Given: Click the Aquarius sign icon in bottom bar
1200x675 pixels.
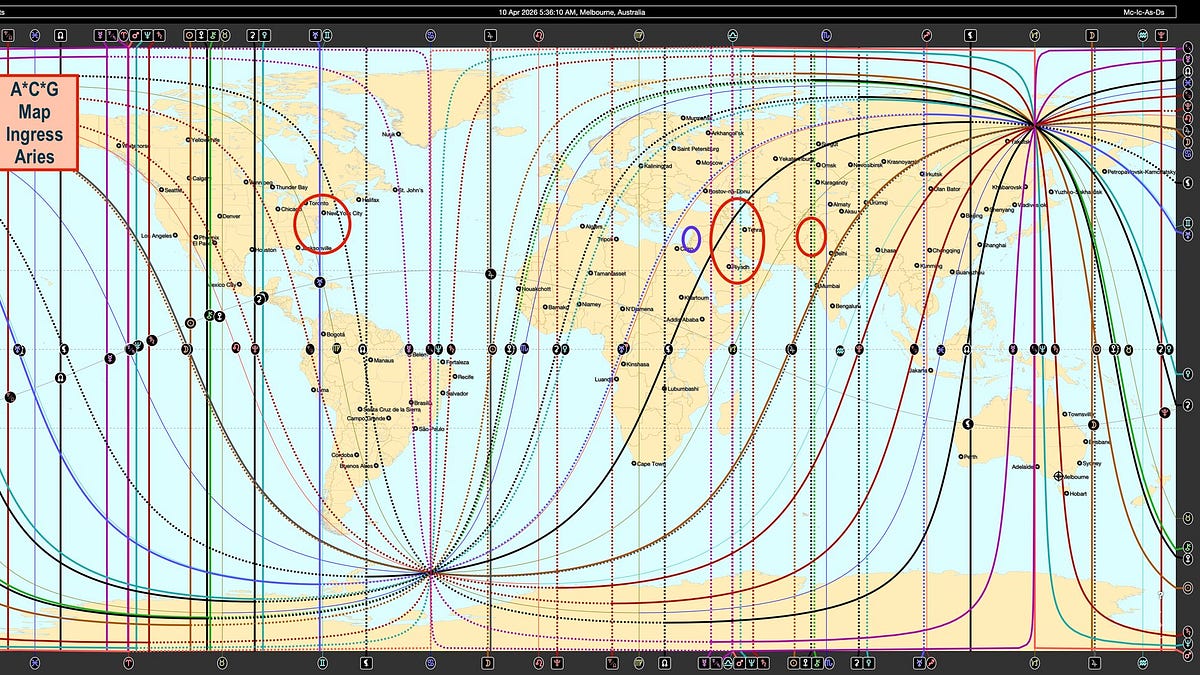Looking at the screenshot, I should click(1142, 662).
